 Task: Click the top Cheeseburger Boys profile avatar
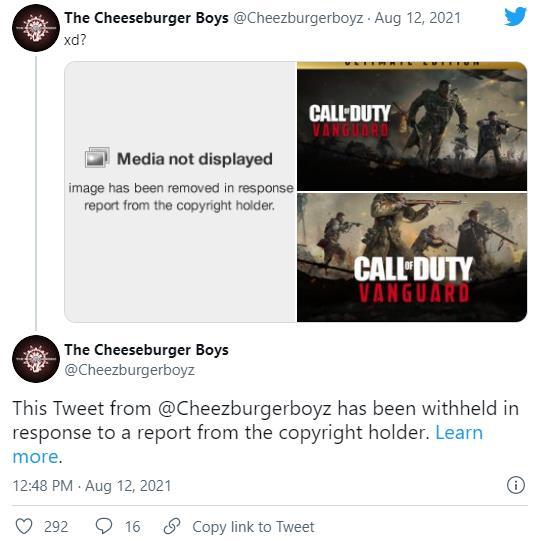coord(36,28)
